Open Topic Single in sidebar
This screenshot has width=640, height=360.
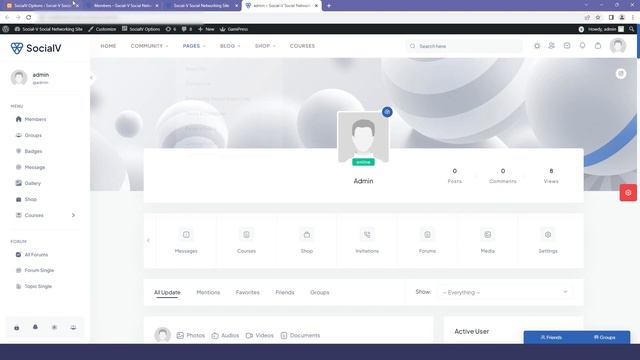[x=34, y=286]
